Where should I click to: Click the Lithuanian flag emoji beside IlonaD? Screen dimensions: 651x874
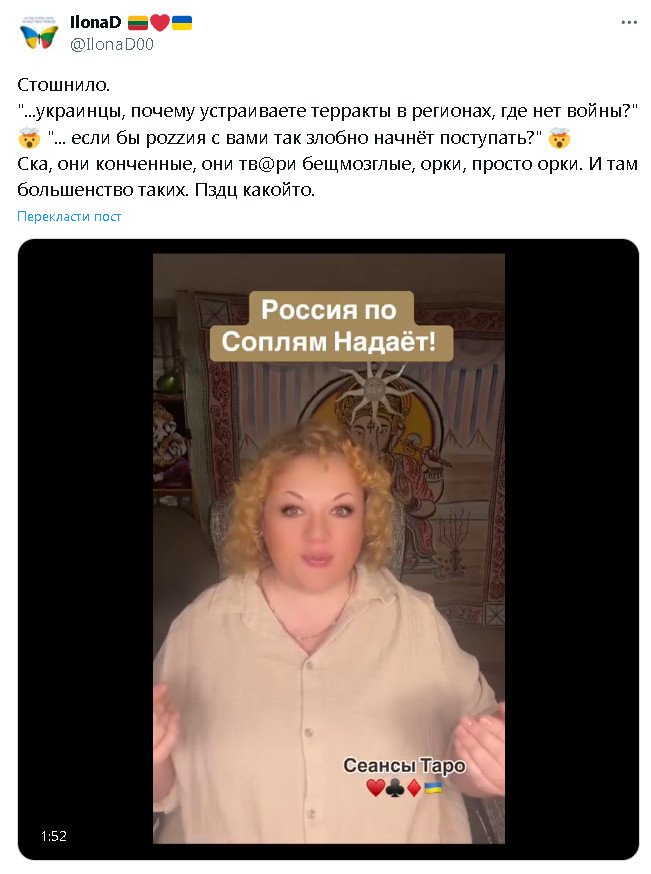coord(137,23)
